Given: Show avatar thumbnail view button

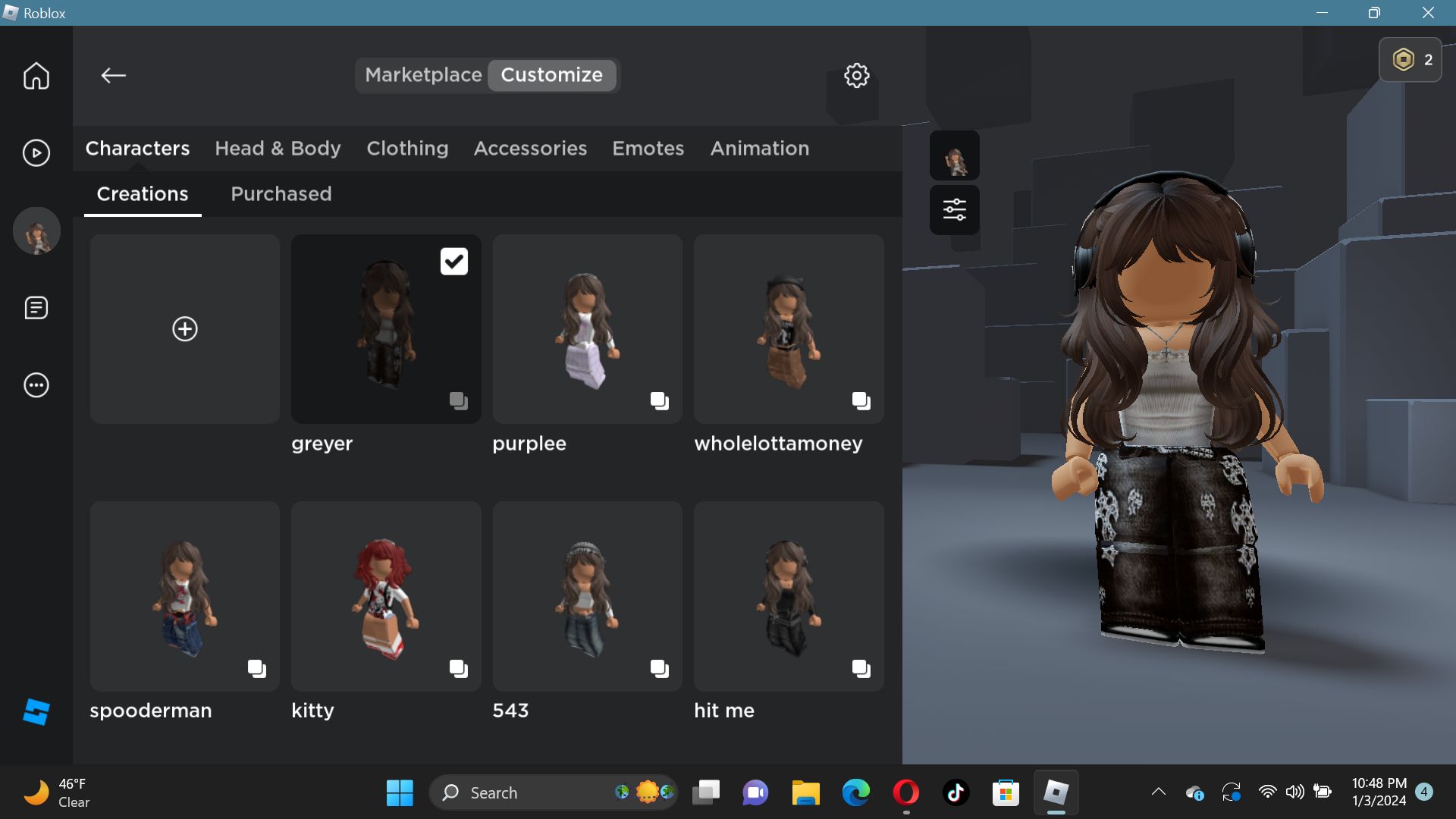Looking at the screenshot, I should tap(954, 155).
